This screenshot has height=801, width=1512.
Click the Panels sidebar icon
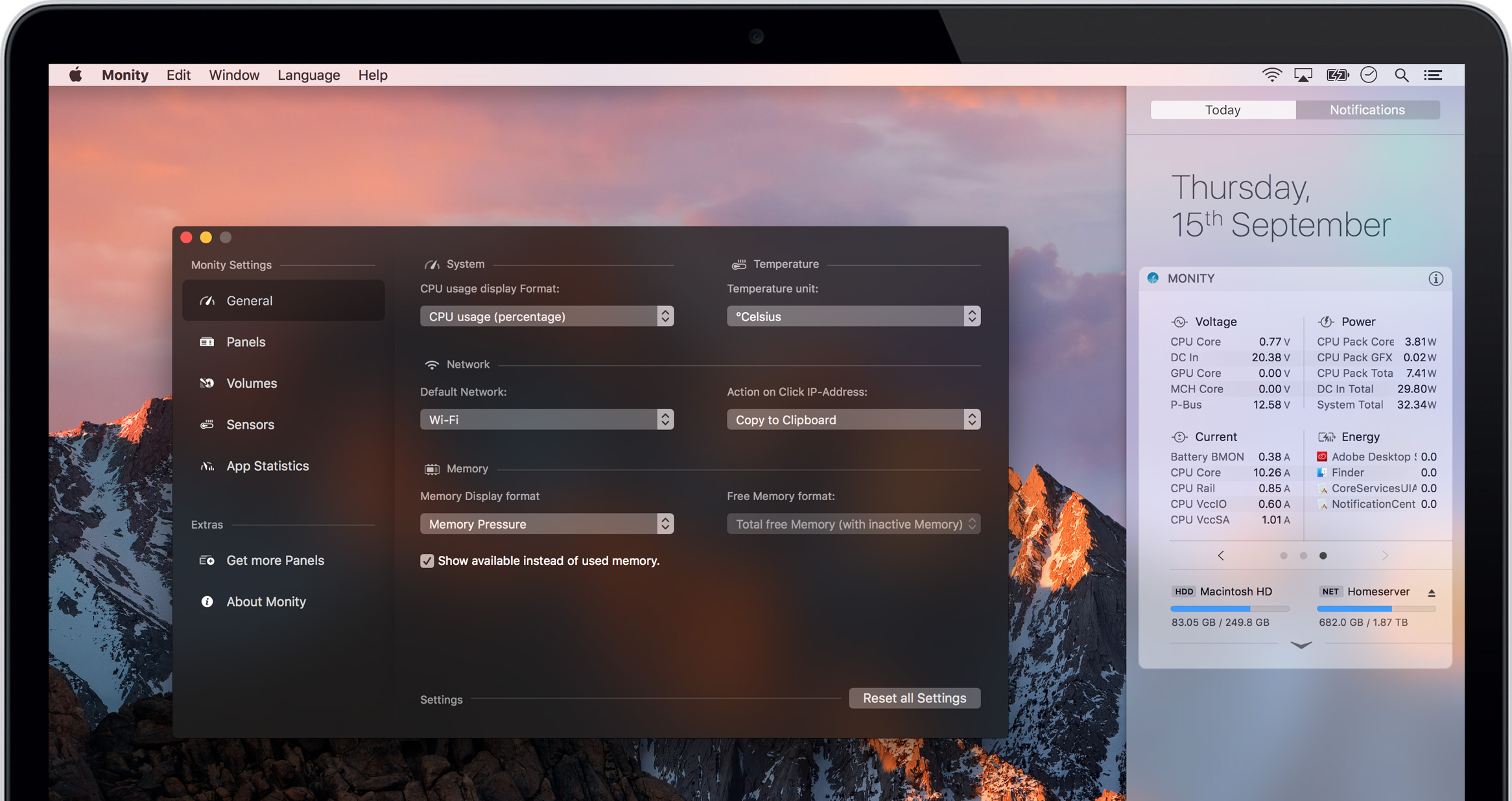point(207,342)
